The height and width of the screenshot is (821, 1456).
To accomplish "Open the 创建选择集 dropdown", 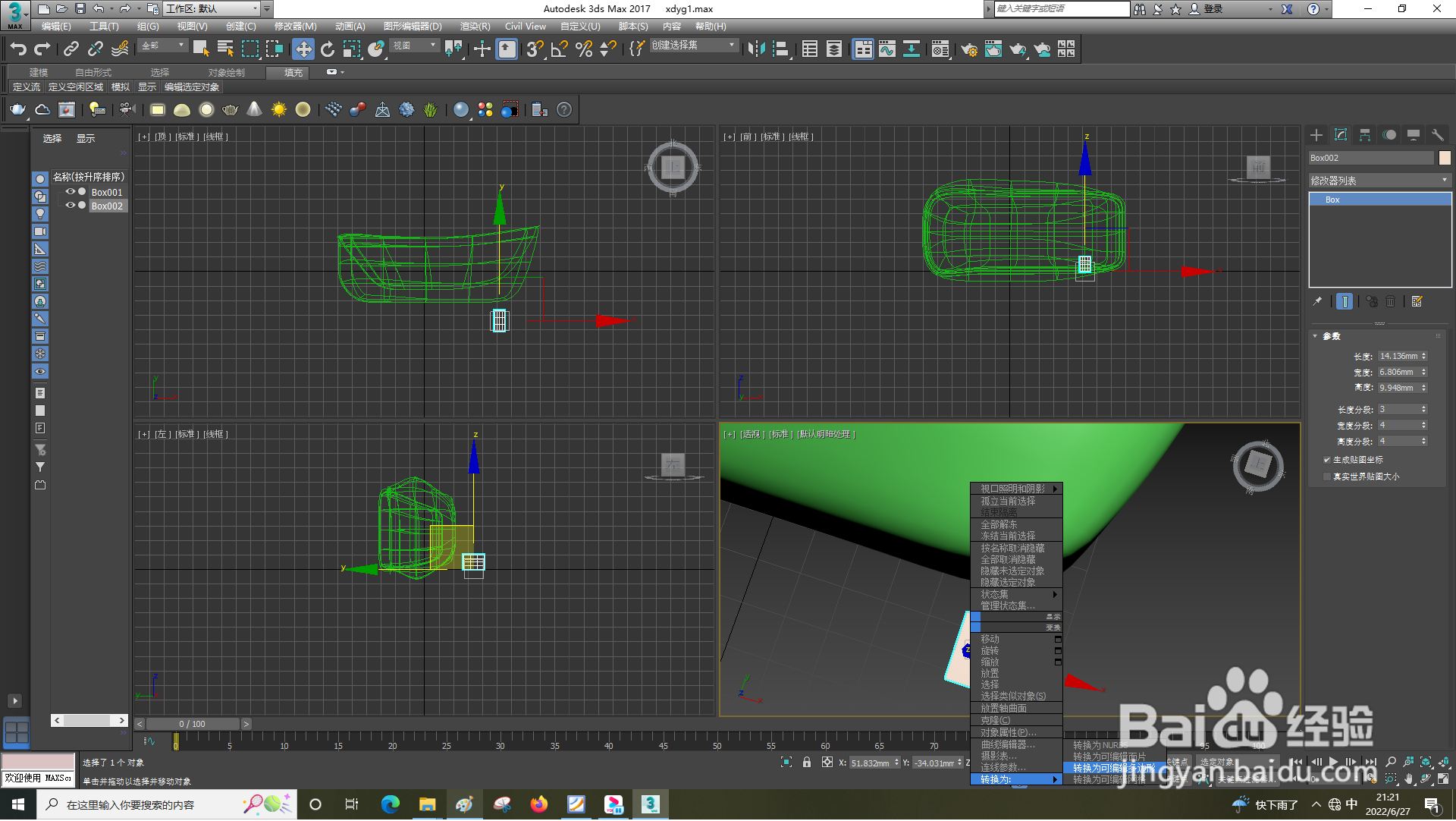I will [693, 46].
